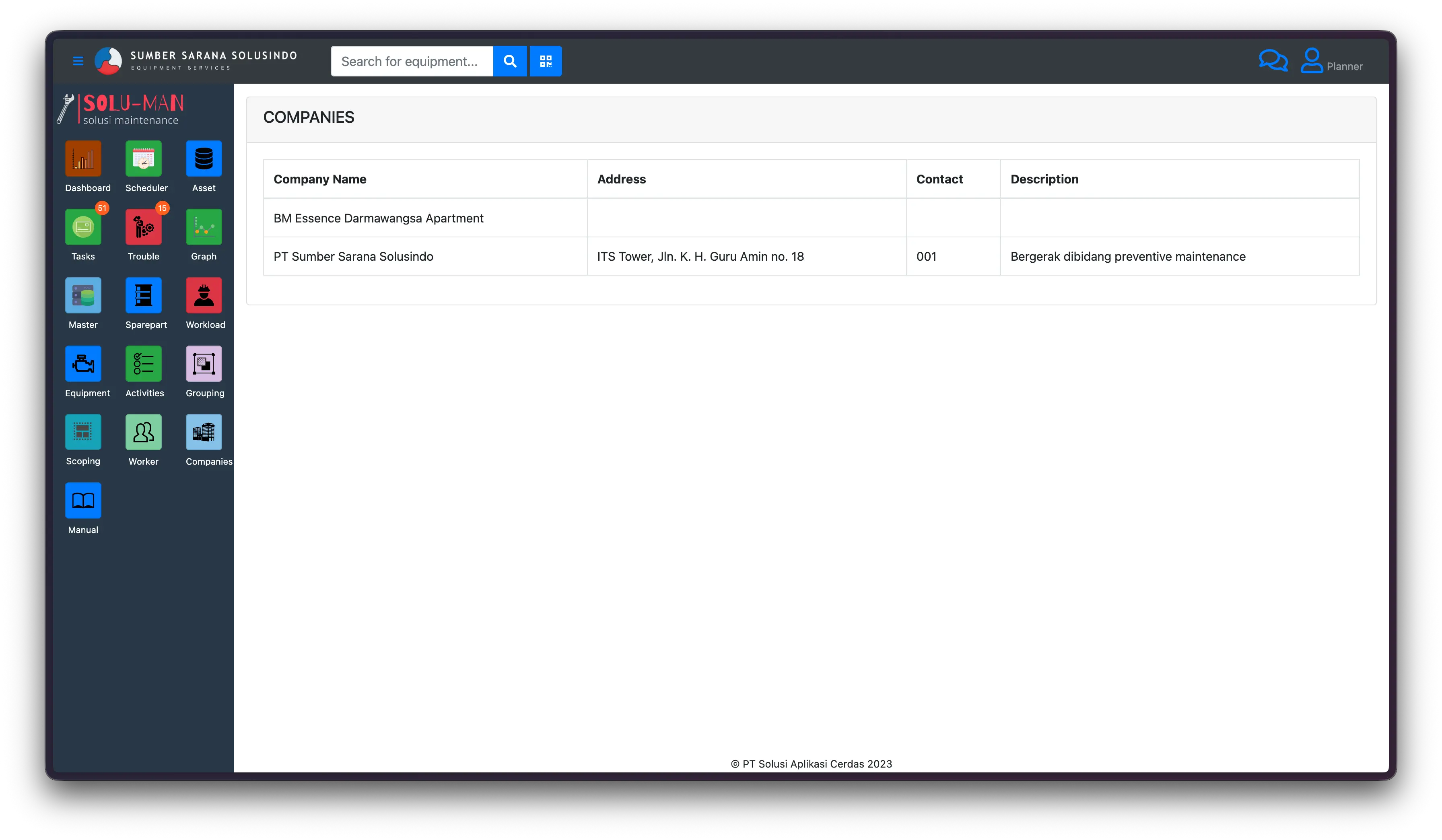Viewport: 1442px width, 840px height.
Task: Select the Activities checklist icon
Action: (144, 364)
